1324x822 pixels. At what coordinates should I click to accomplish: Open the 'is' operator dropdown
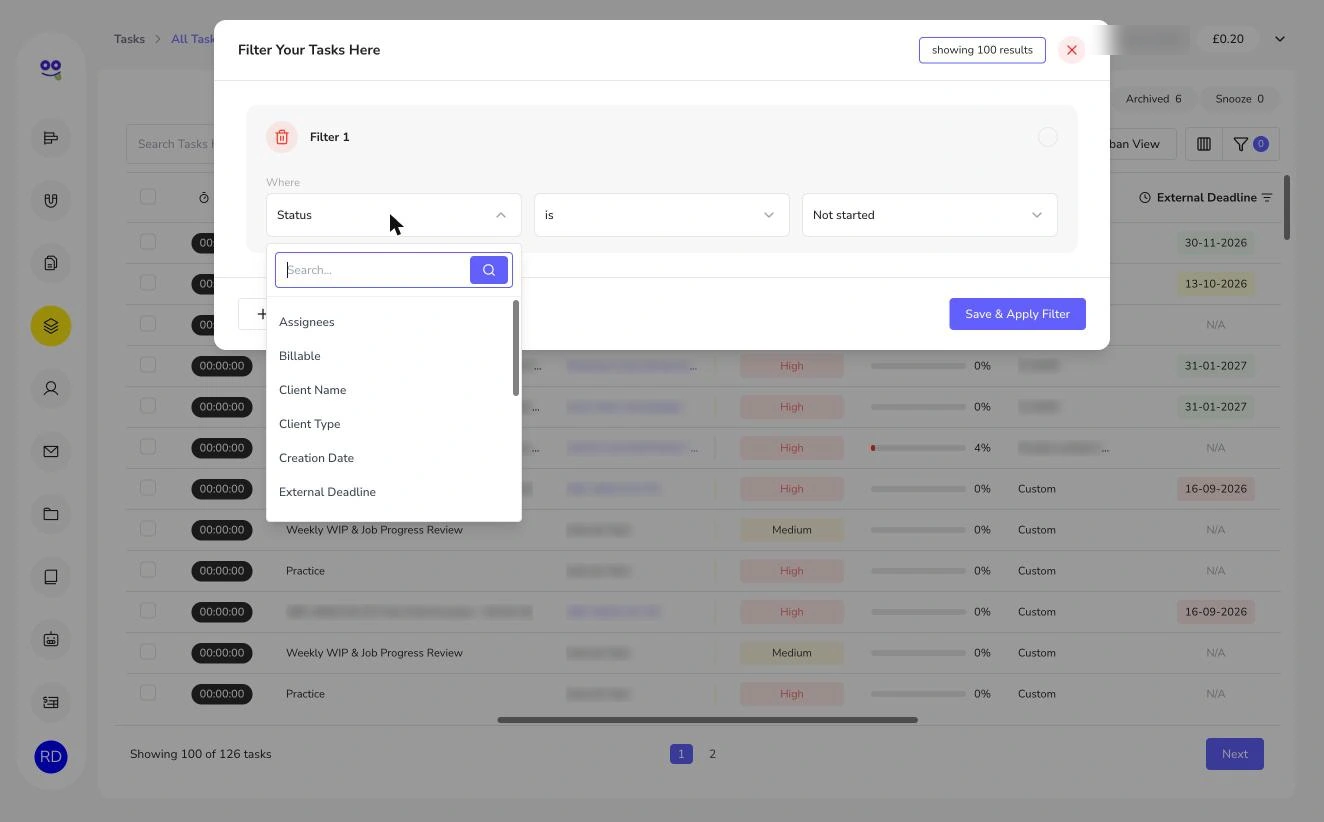point(662,215)
